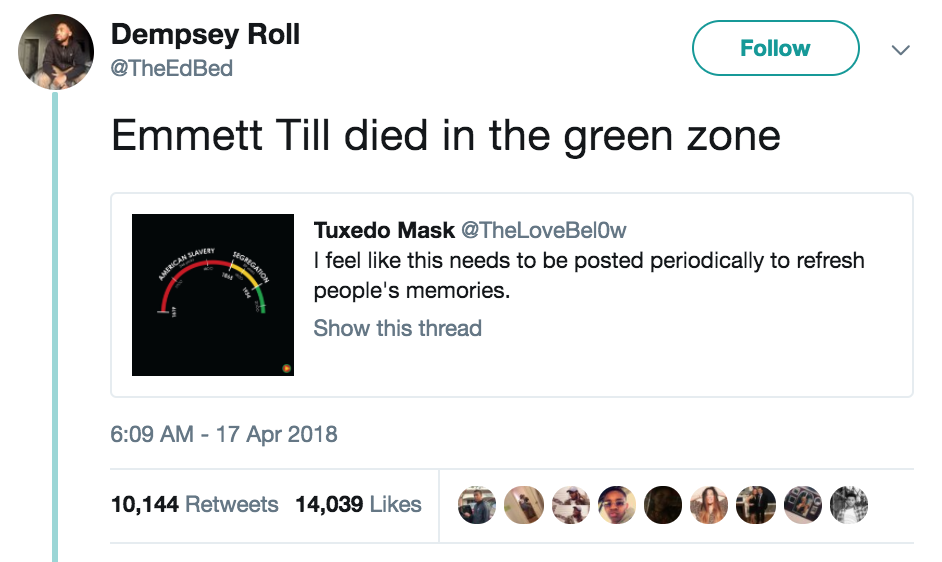Open the split two-panel liker avatar
This screenshot has height=562, width=942.
tap(569, 506)
